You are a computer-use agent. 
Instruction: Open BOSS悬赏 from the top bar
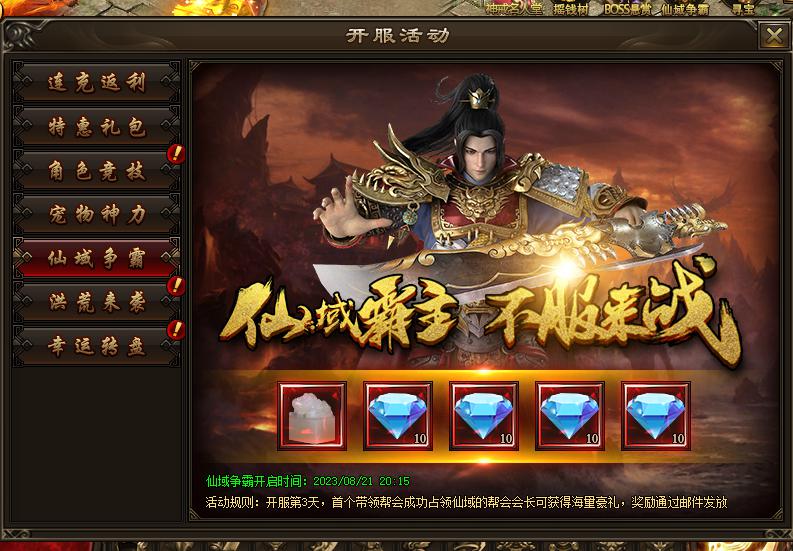tap(627, 9)
